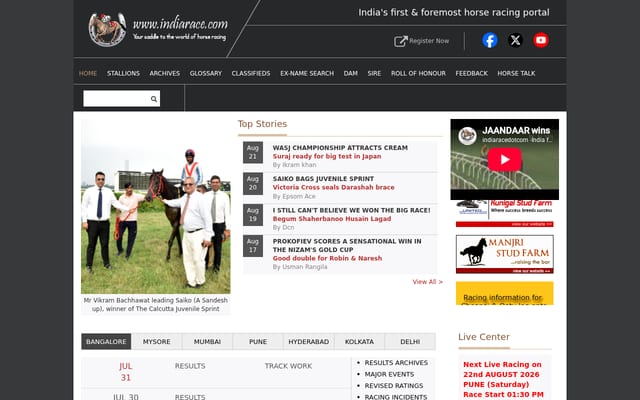Switch to the PUNE tab
Screen dimensions: 640x400
(258, 342)
